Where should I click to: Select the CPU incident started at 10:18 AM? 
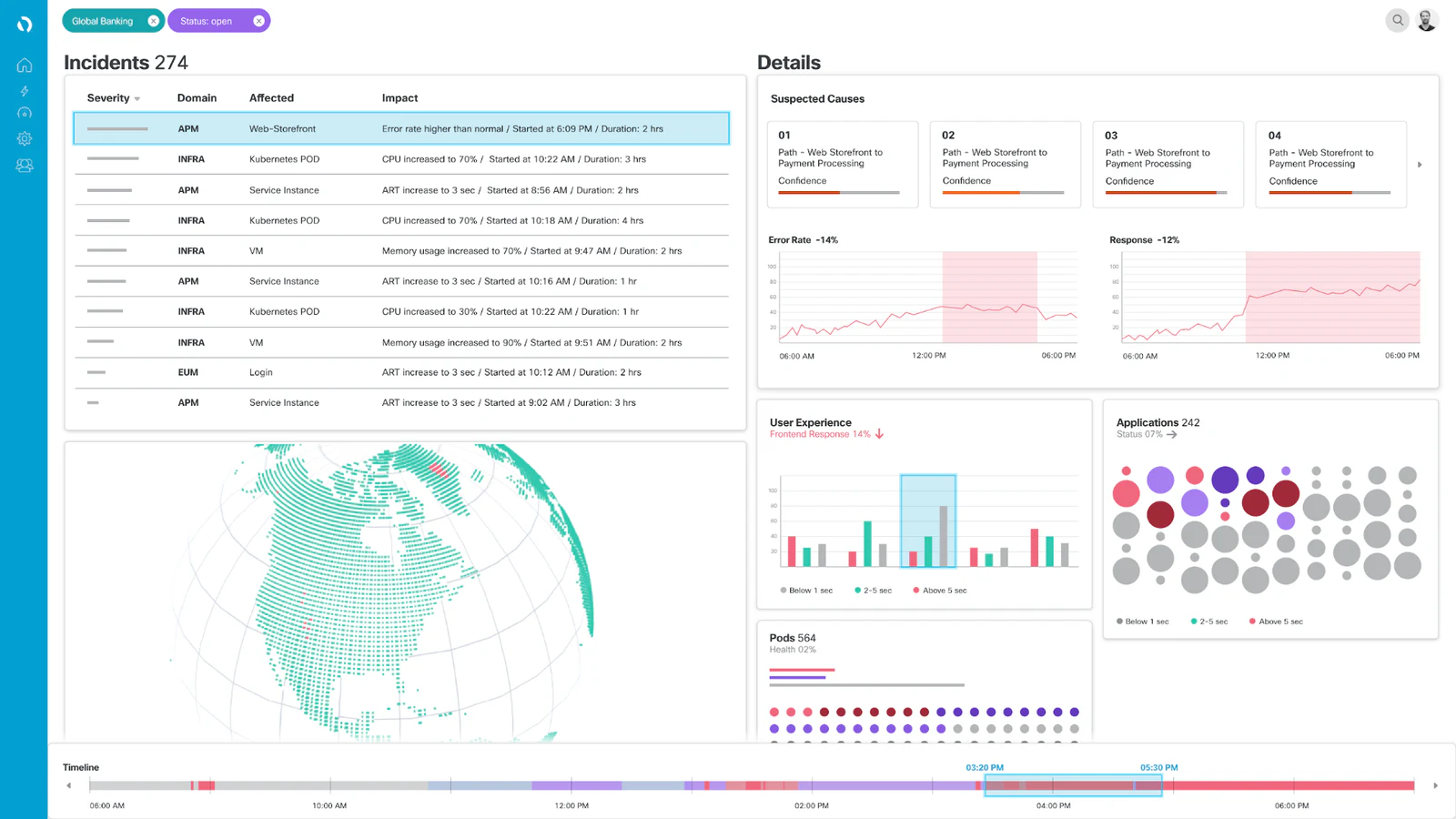[x=401, y=220]
